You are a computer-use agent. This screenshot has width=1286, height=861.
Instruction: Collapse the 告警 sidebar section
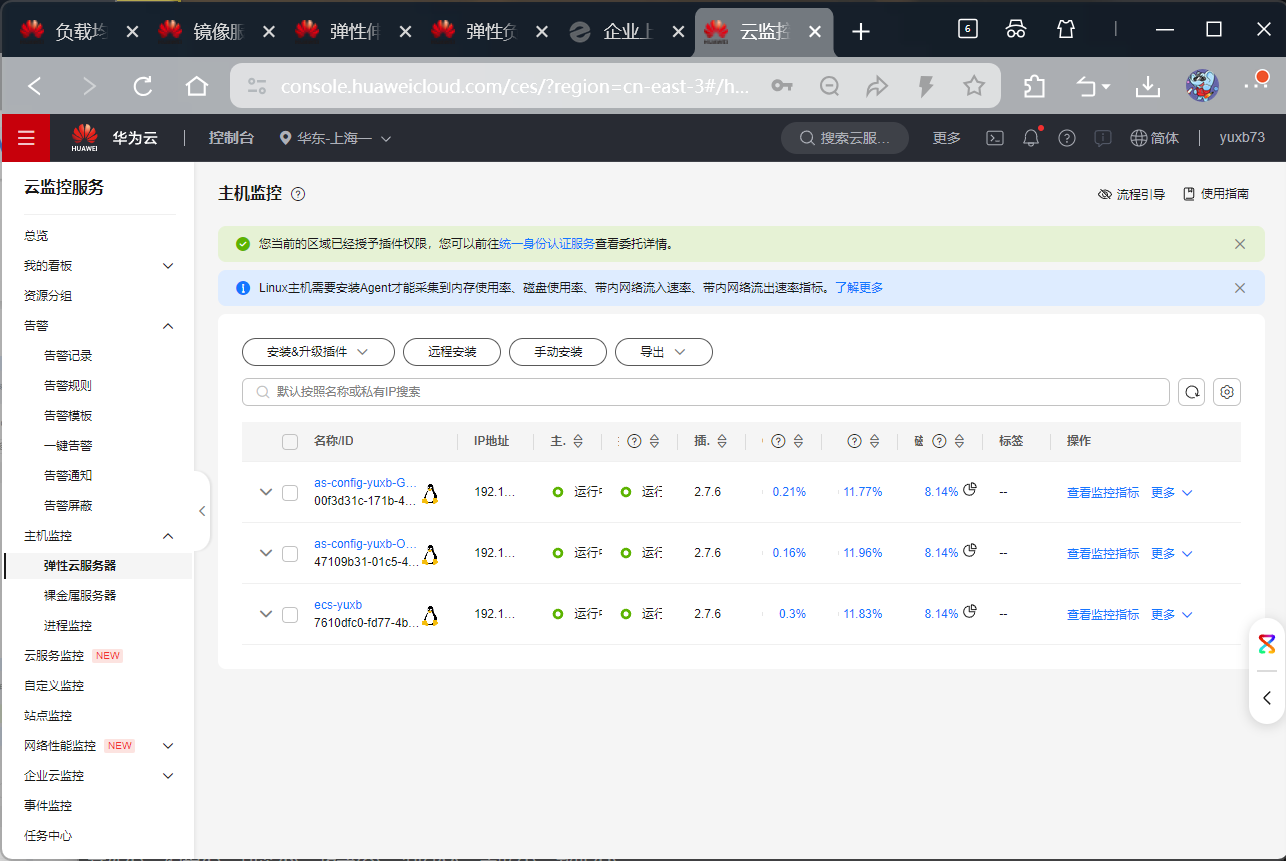(168, 326)
